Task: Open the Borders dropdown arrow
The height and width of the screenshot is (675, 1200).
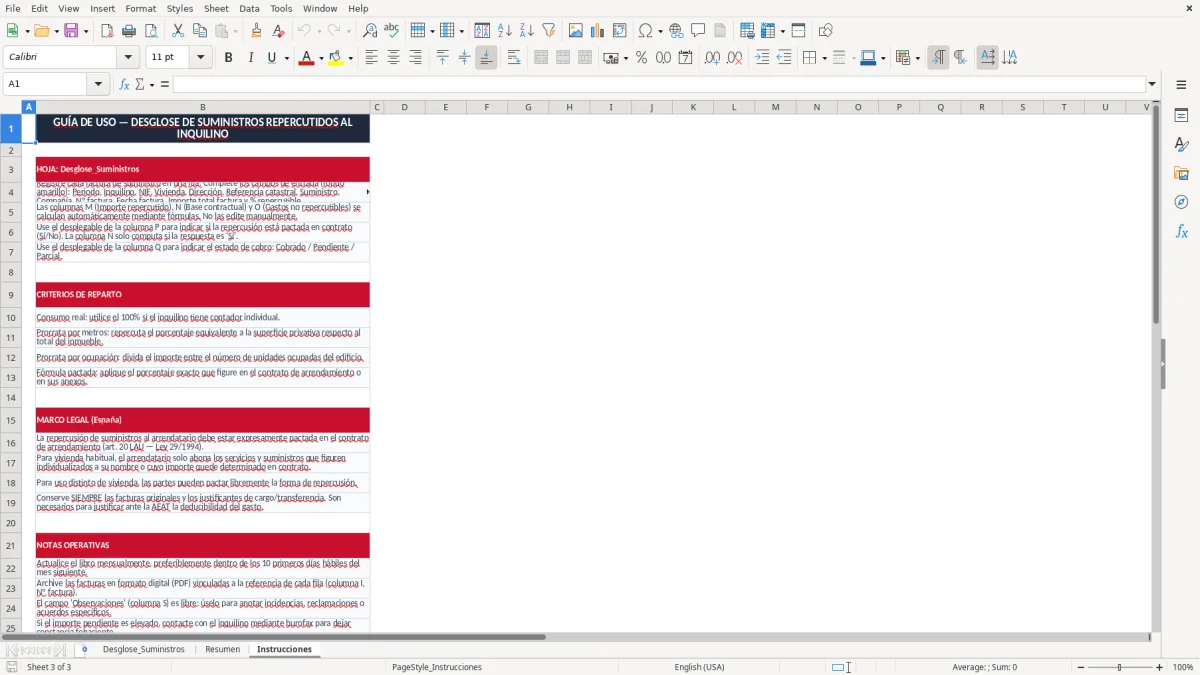Action: pos(824,58)
